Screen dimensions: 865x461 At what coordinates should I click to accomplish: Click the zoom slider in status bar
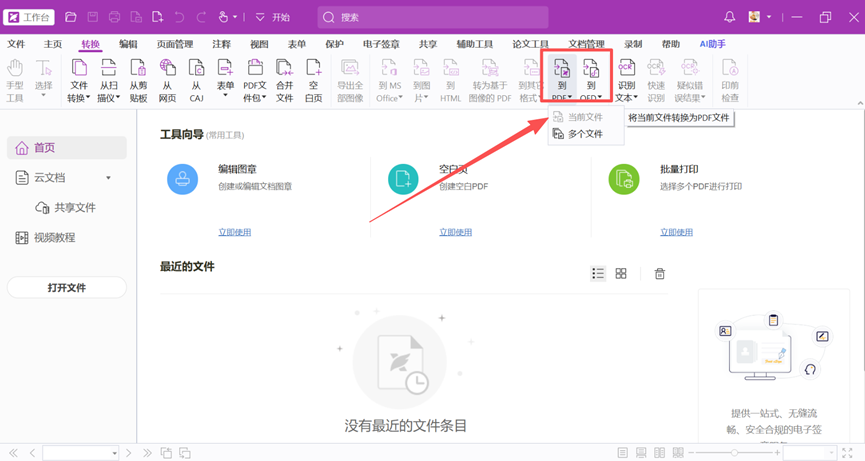click(735, 453)
